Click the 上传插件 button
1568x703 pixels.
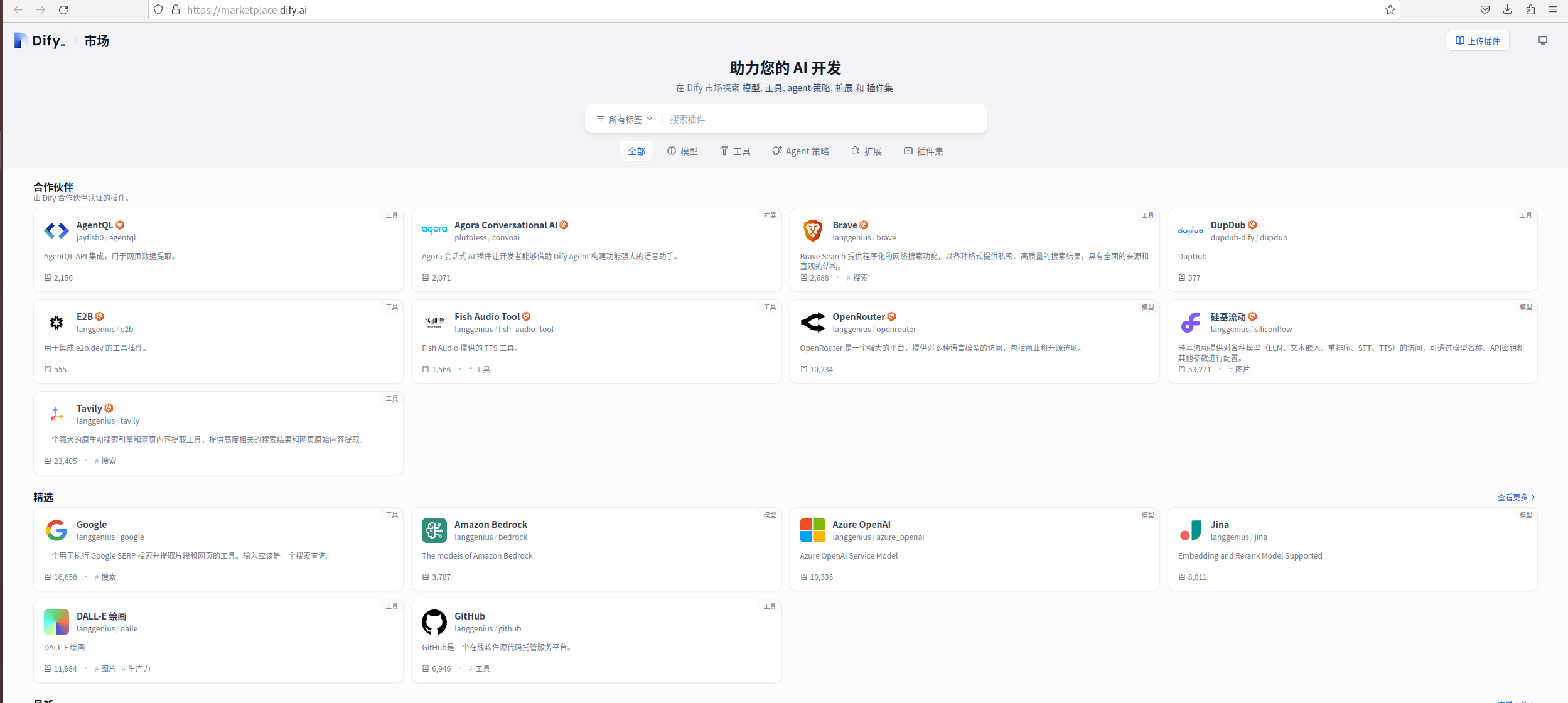(1478, 41)
